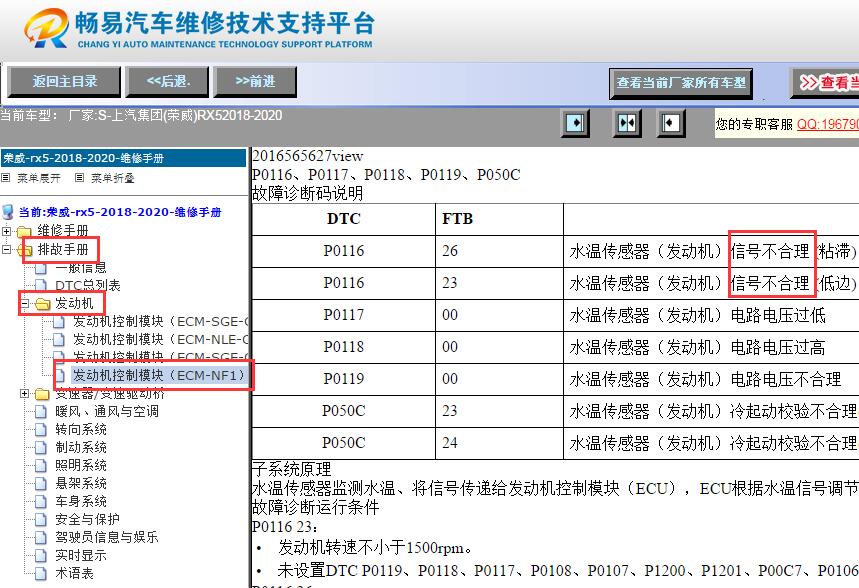Image resolution: width=859 pixels, height=588 pixels.
Task: Click the page icon beside ECM-NF1 entry
Action: click(x=60, y=375)
